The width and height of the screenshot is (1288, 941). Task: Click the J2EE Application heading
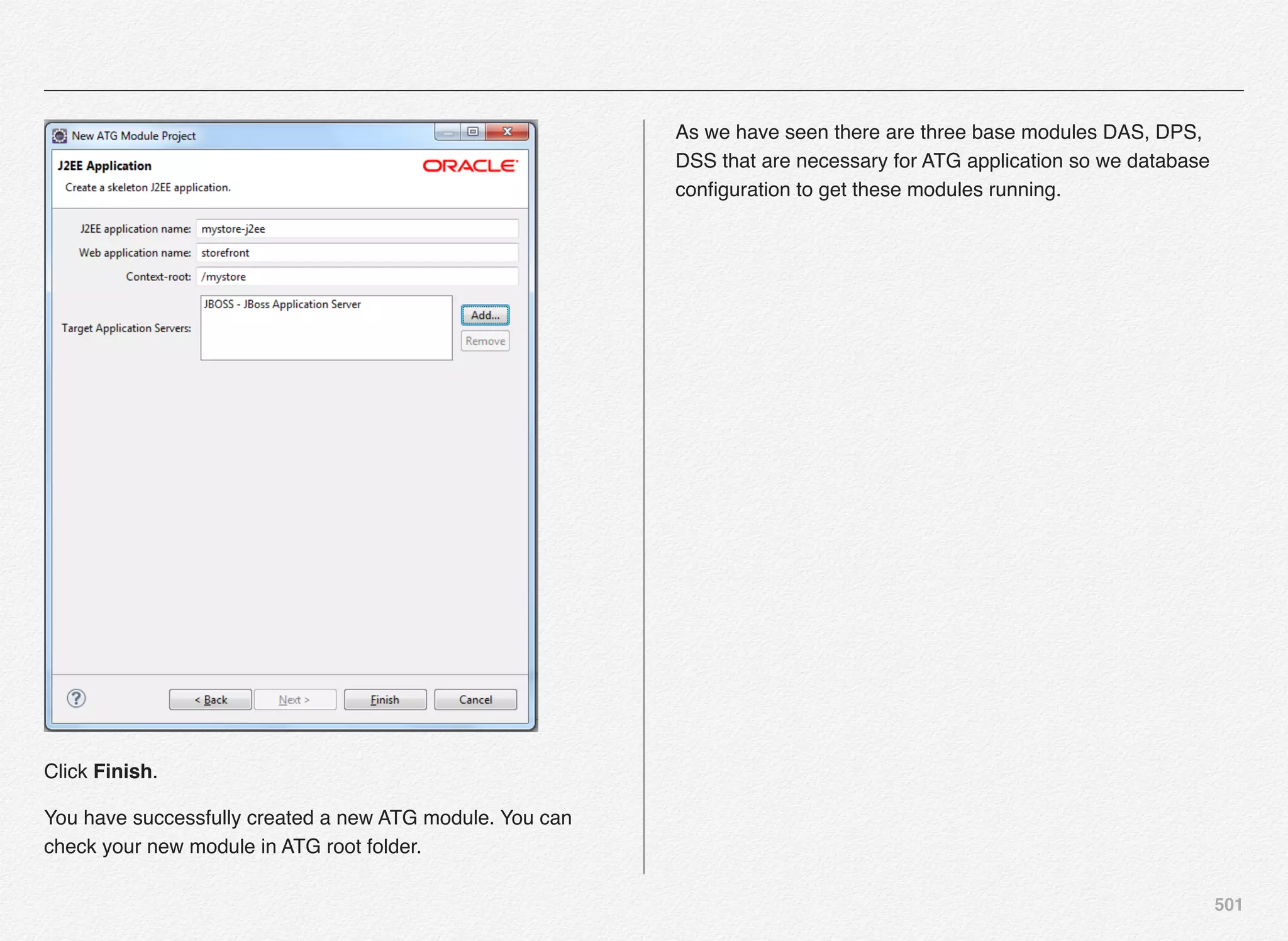point(104,166)
